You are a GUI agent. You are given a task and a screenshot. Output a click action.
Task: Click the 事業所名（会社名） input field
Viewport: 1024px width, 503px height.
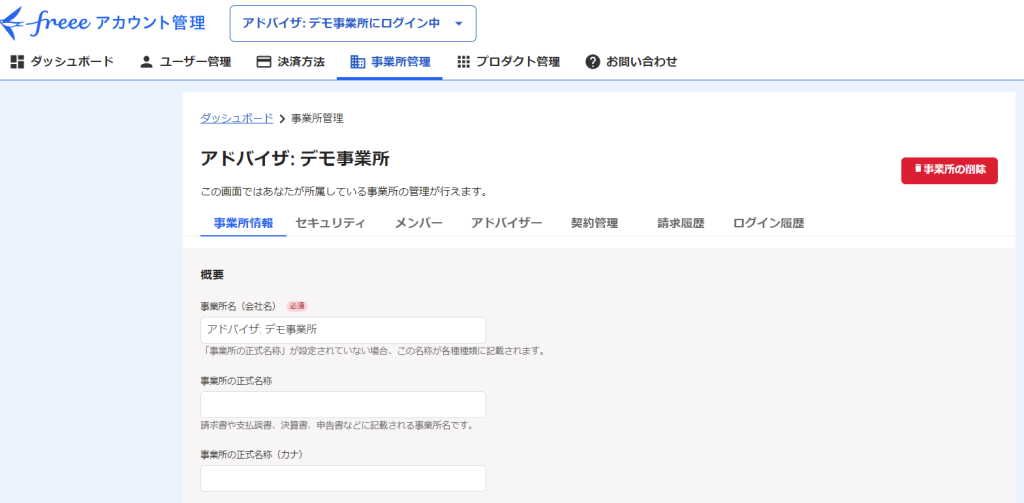pyautogui.click(x=343, y=330)
